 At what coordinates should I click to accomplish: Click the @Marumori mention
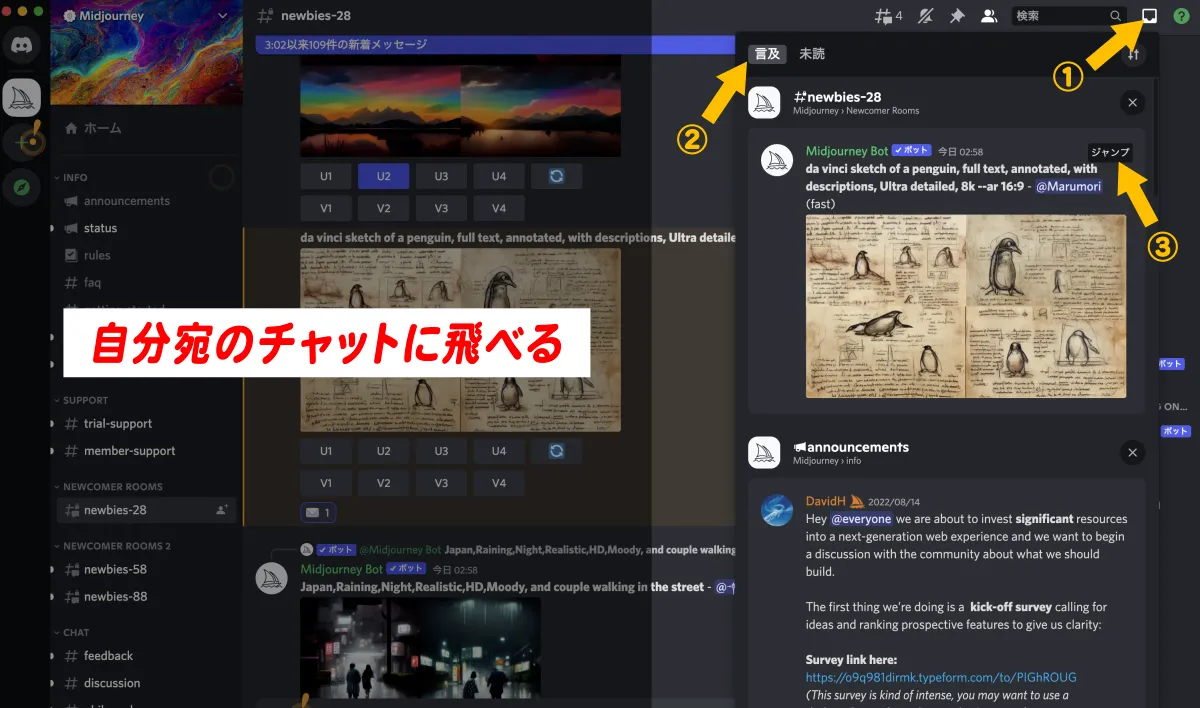(1068, 187)
